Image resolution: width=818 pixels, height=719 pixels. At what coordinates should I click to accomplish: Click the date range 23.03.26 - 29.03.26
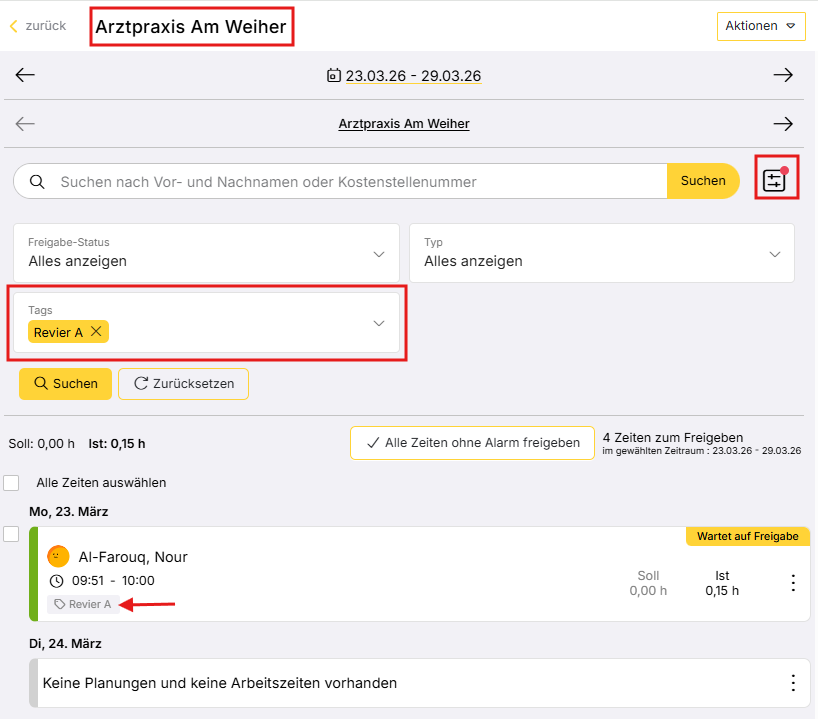[x=404, y=76]
